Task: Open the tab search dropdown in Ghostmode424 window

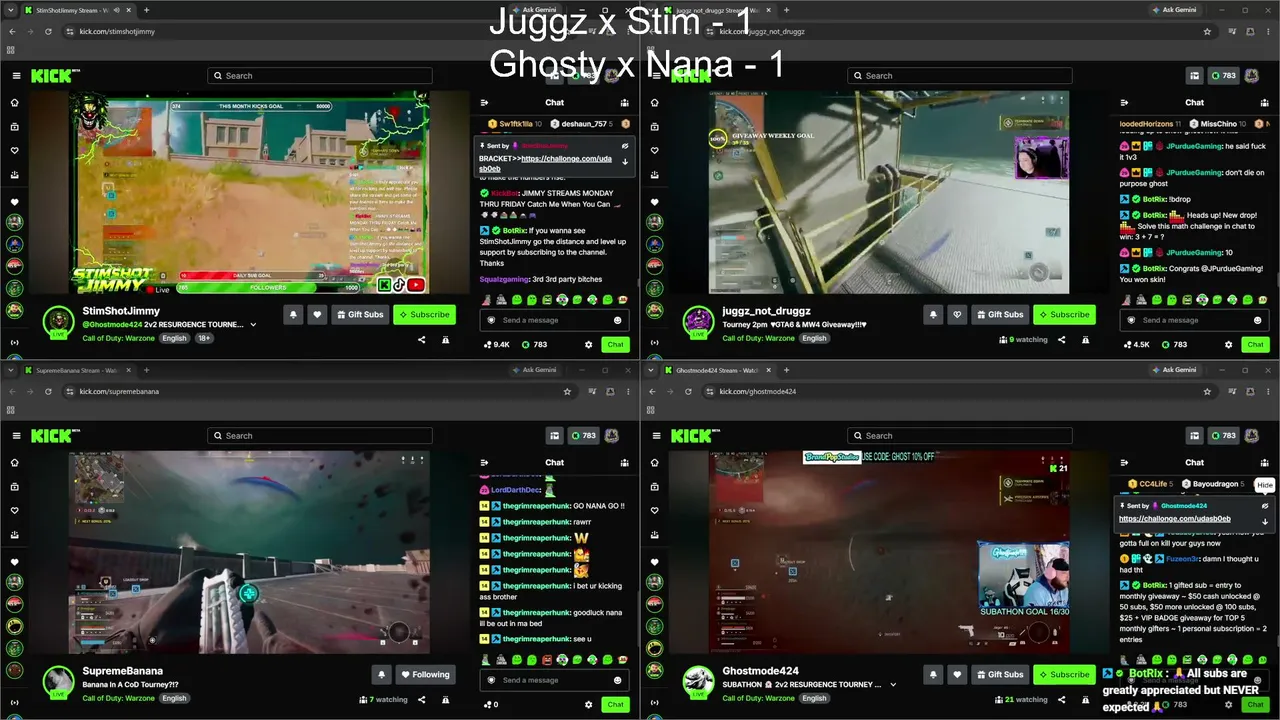Action: point(650,370)
